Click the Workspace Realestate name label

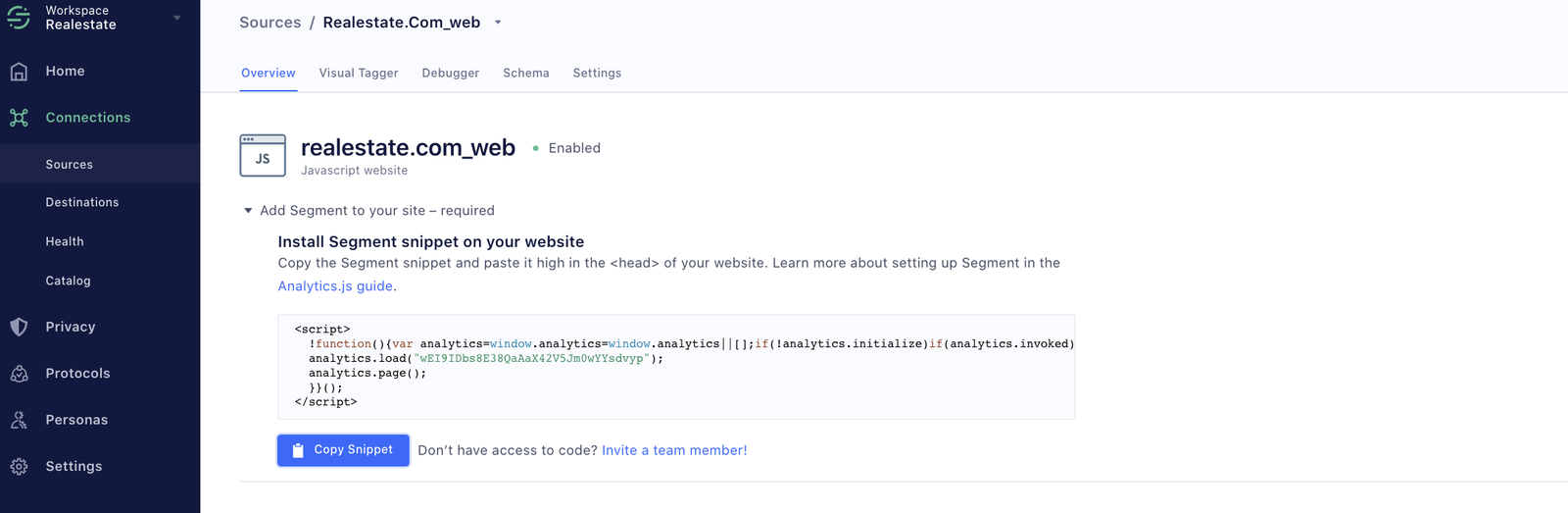coord(80,18)
